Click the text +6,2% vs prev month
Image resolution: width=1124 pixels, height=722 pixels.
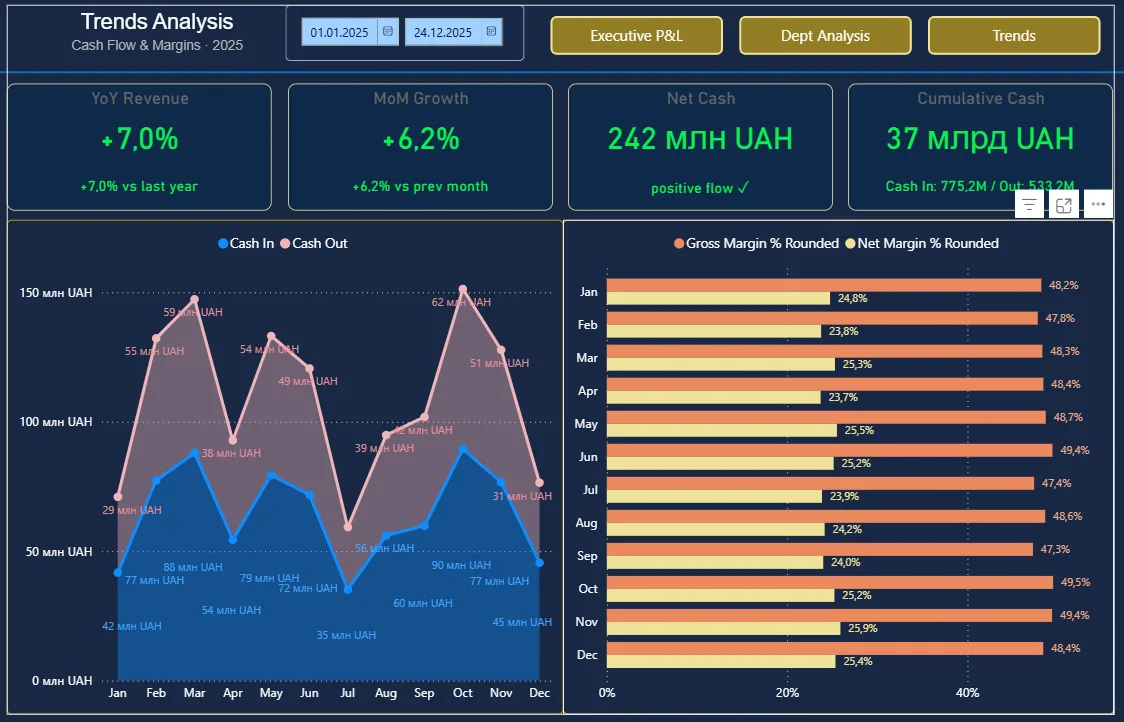pyautogui.click(x=421, y=186)
